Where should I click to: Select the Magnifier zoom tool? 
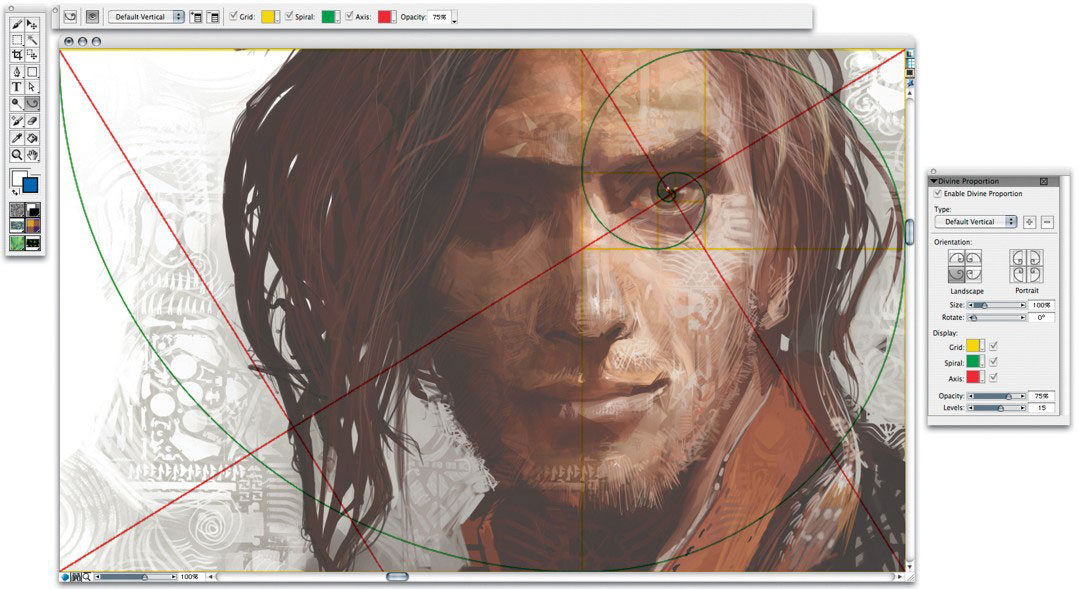click(x=17, y=155)
